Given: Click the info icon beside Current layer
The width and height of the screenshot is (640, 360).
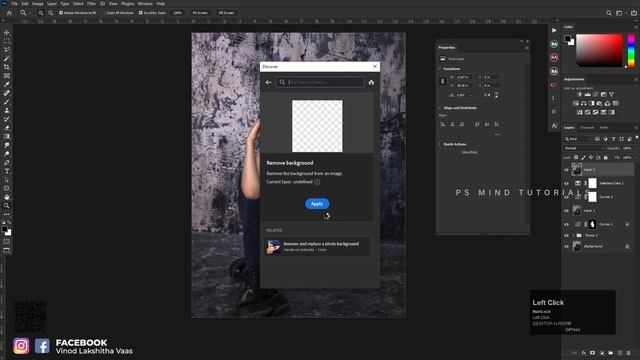Looking at the screenshot, I should [x=317, y=182].
